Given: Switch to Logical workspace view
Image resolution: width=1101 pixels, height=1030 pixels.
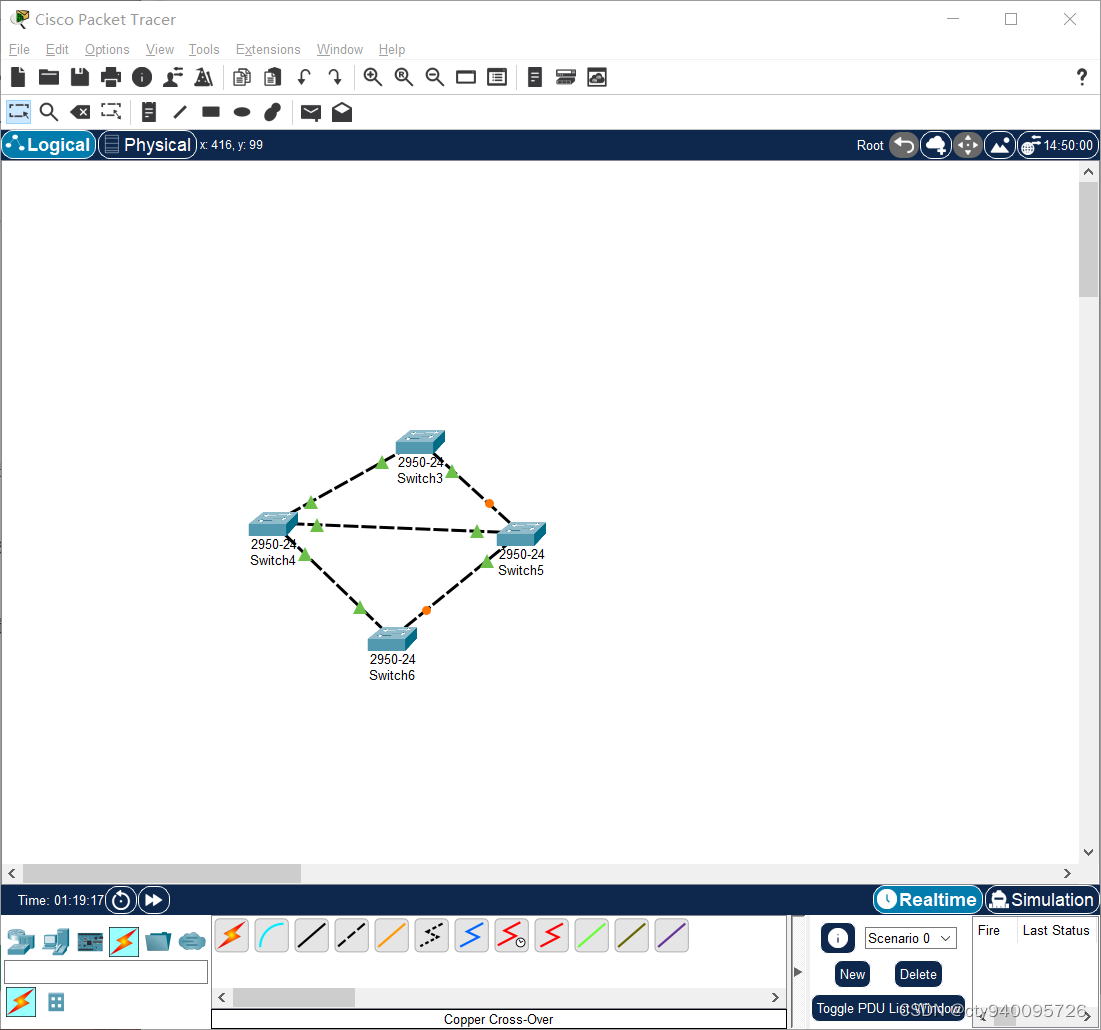Looking at the screenshot, I should pyautogui.click(x=49, y=145).
